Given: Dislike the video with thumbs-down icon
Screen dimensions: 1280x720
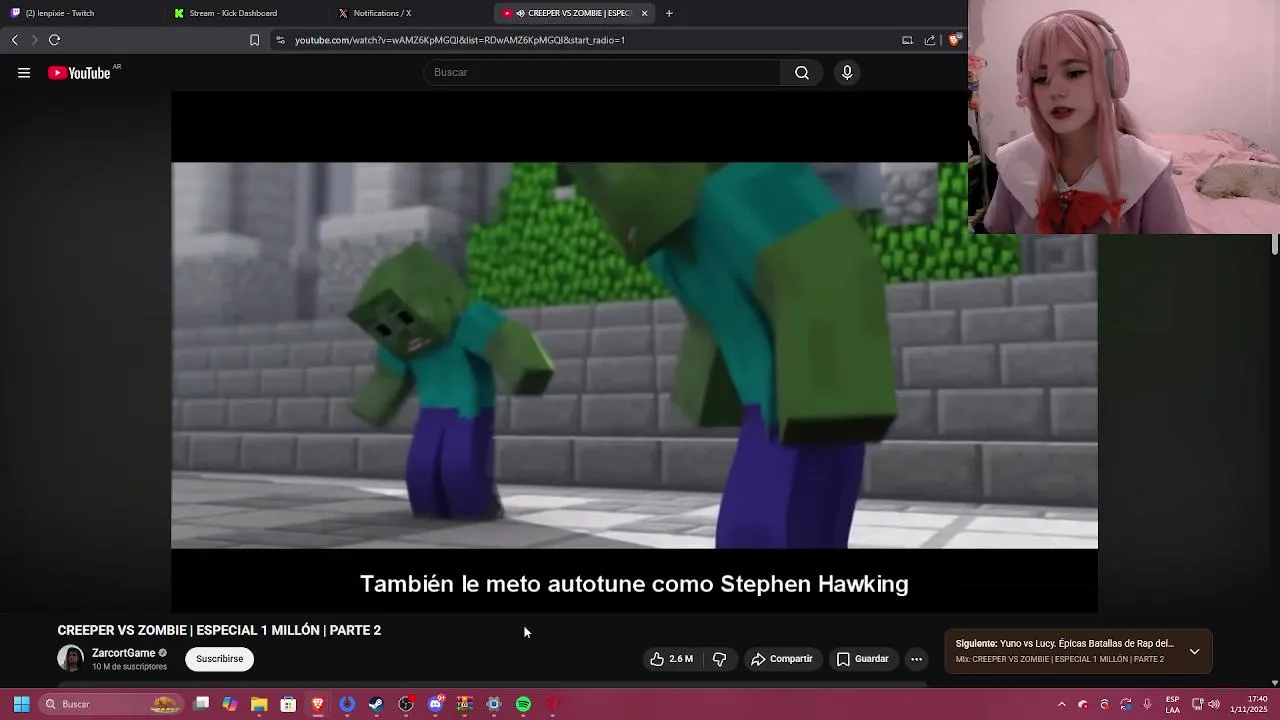Looking at the screenshot, I should click(x=719, y=659).
